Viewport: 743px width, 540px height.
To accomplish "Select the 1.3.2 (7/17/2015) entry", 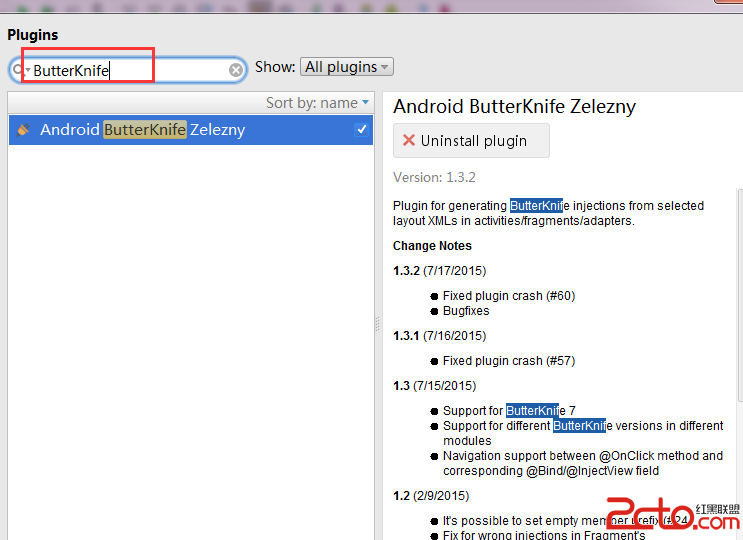I will 439,271.
